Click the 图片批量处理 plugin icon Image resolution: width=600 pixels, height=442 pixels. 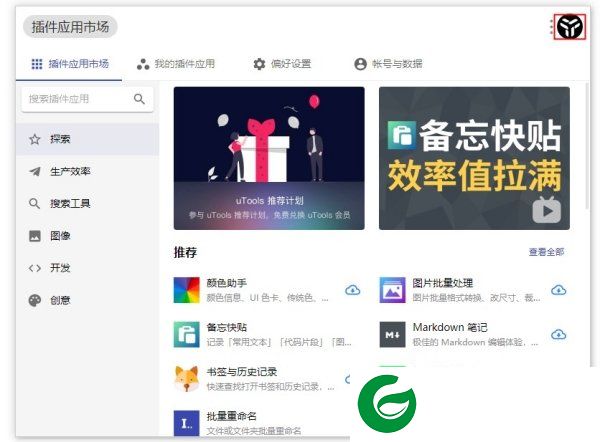coord(392,290)
